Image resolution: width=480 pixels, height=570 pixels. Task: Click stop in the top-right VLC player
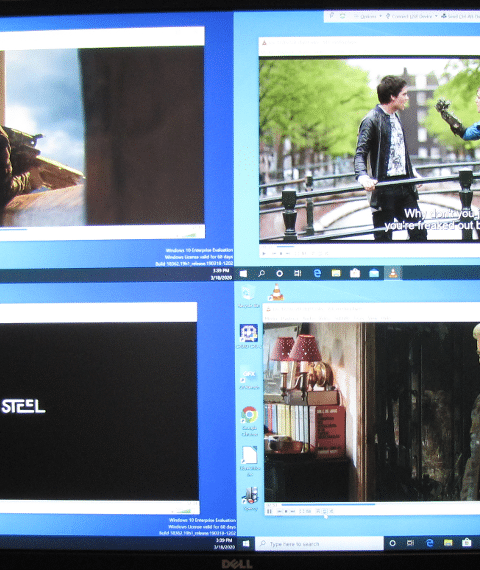coord(281,253)
